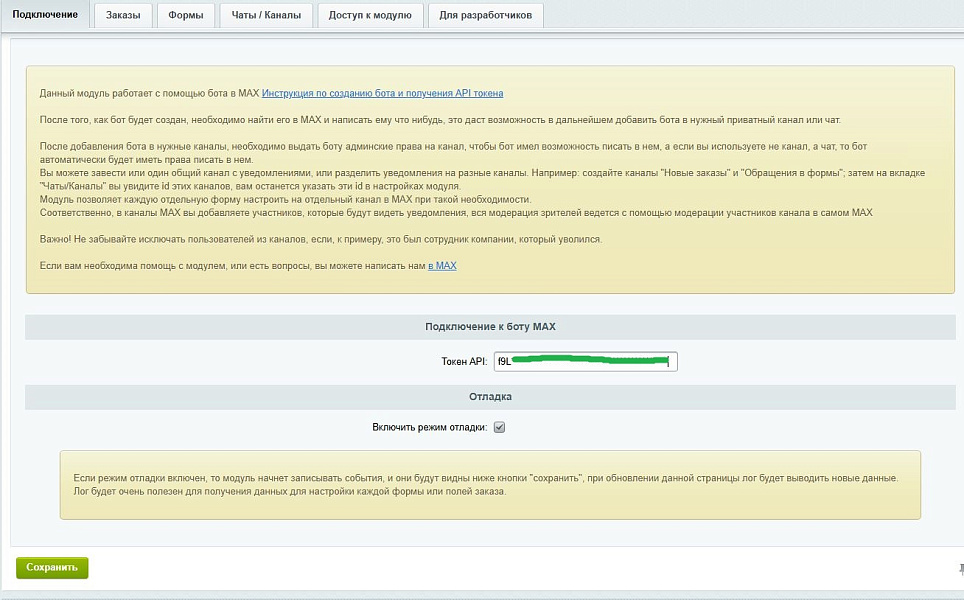Click the "Данный модуль работает" intro text
Screen dimensions: 964x600
[150, 93]
